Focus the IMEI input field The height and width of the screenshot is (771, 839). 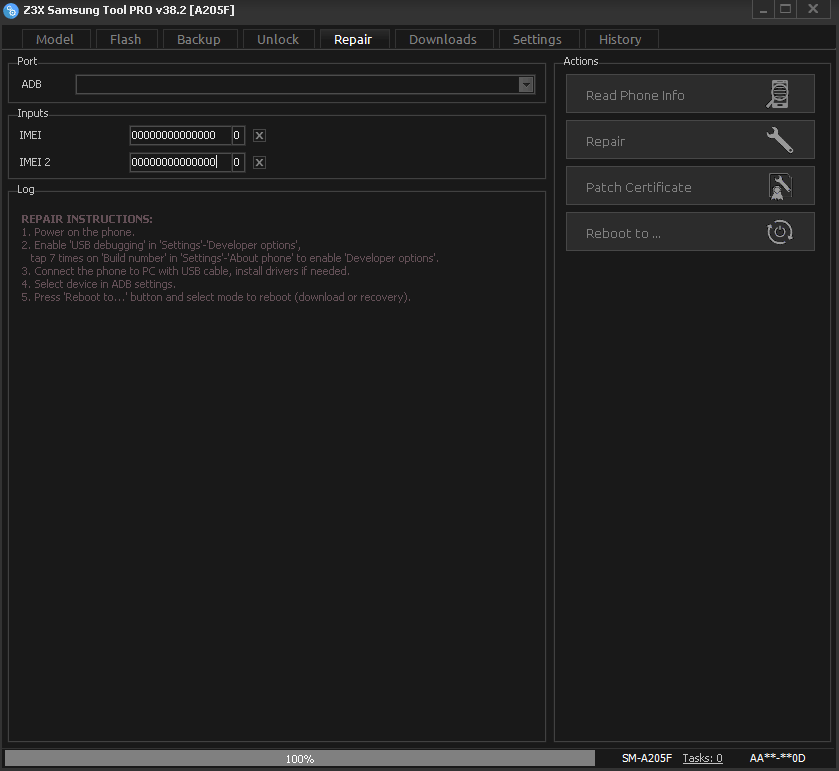[x=181, y=135]
